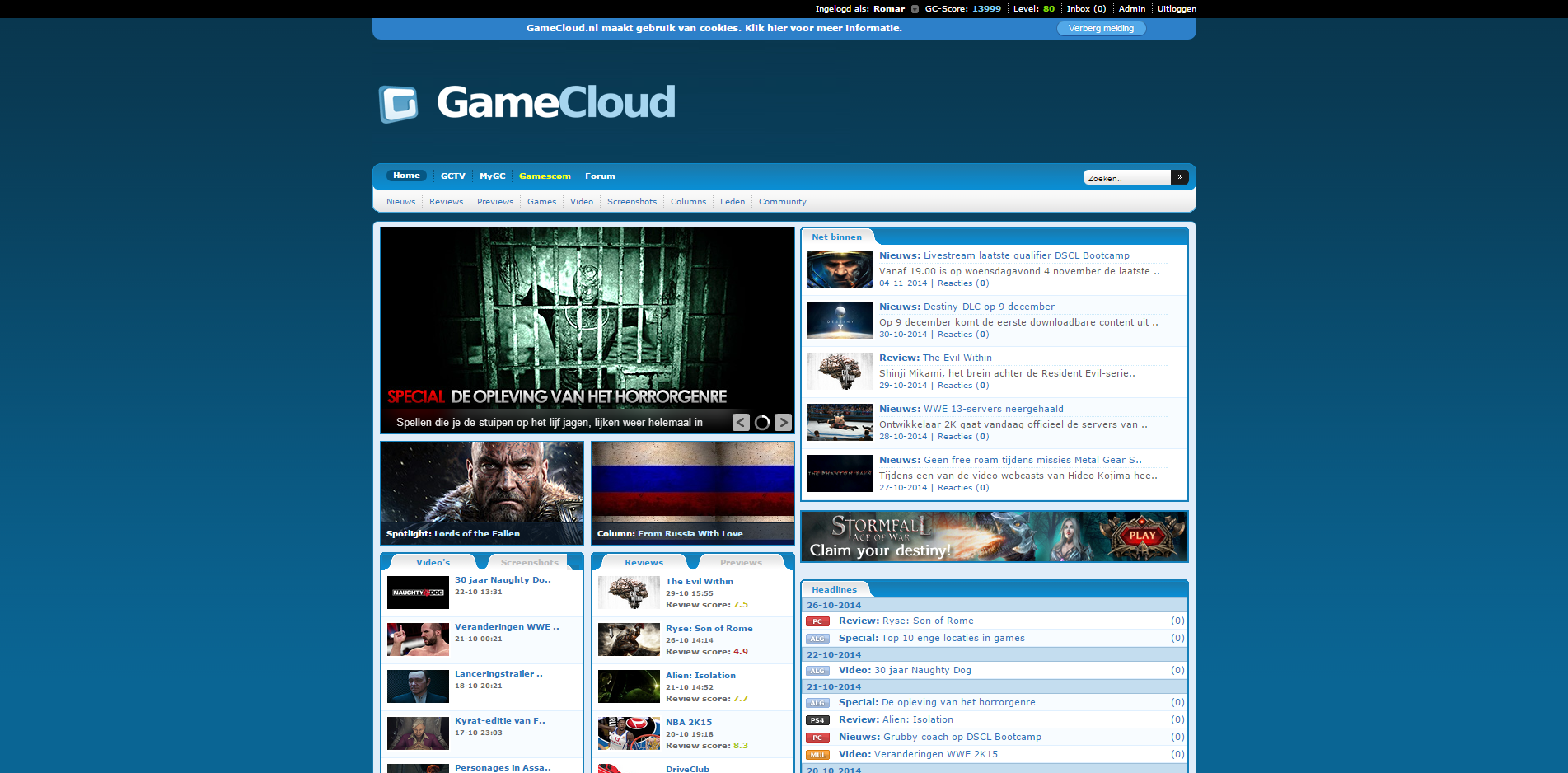Open the Community submenu link
1568x773 pixels.
coord(783,202)
